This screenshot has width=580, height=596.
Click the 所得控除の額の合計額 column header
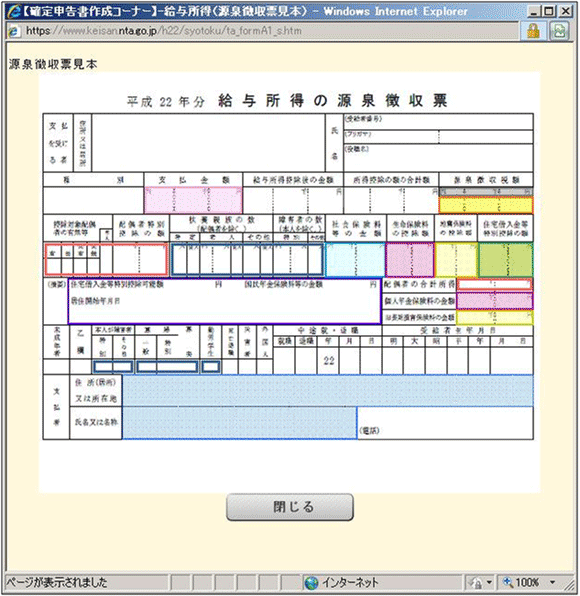[391, 180]
